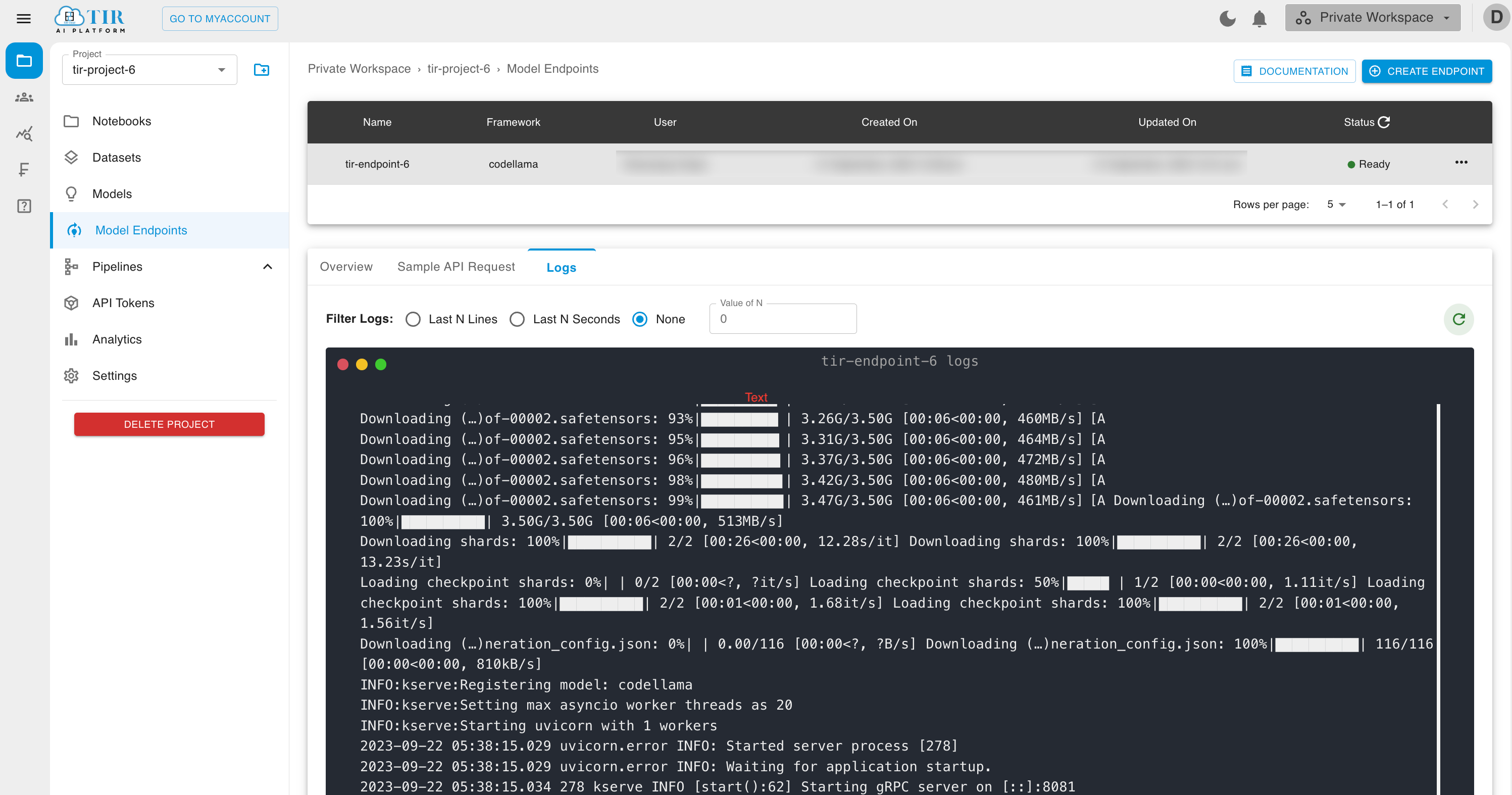
Task: Toggle the None filter logs option
Action: click(640, 319)
